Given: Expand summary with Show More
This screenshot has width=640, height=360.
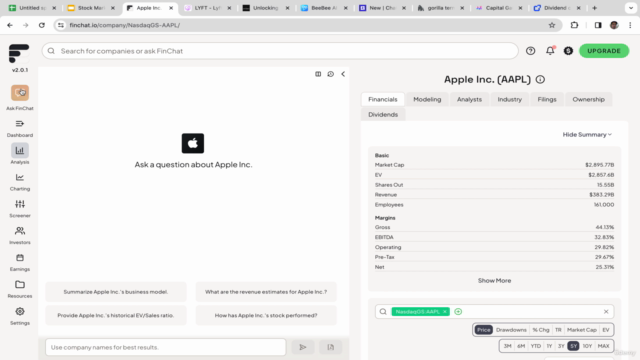Looking at the screenshot, I should 494,281.
